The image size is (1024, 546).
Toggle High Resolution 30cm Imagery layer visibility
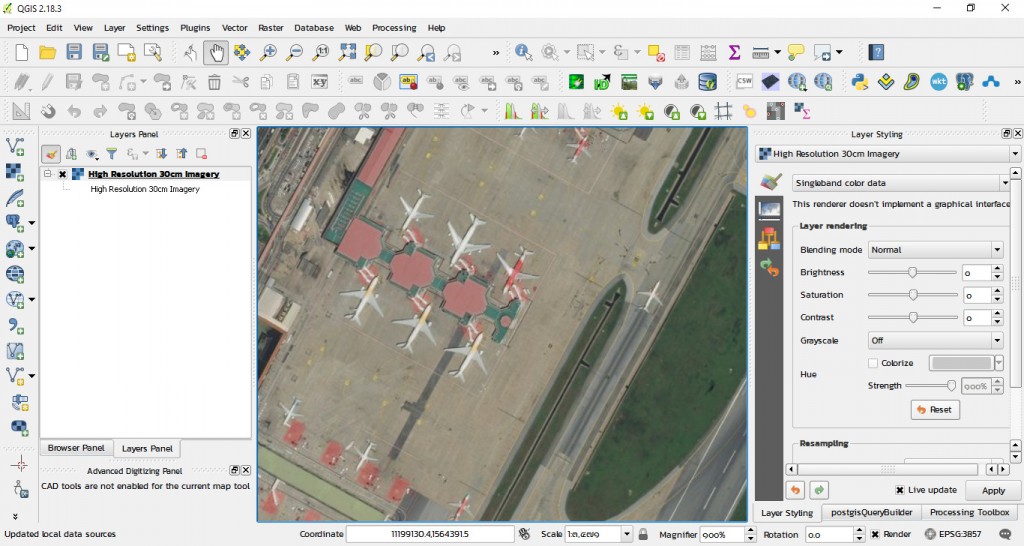(62, 174)
